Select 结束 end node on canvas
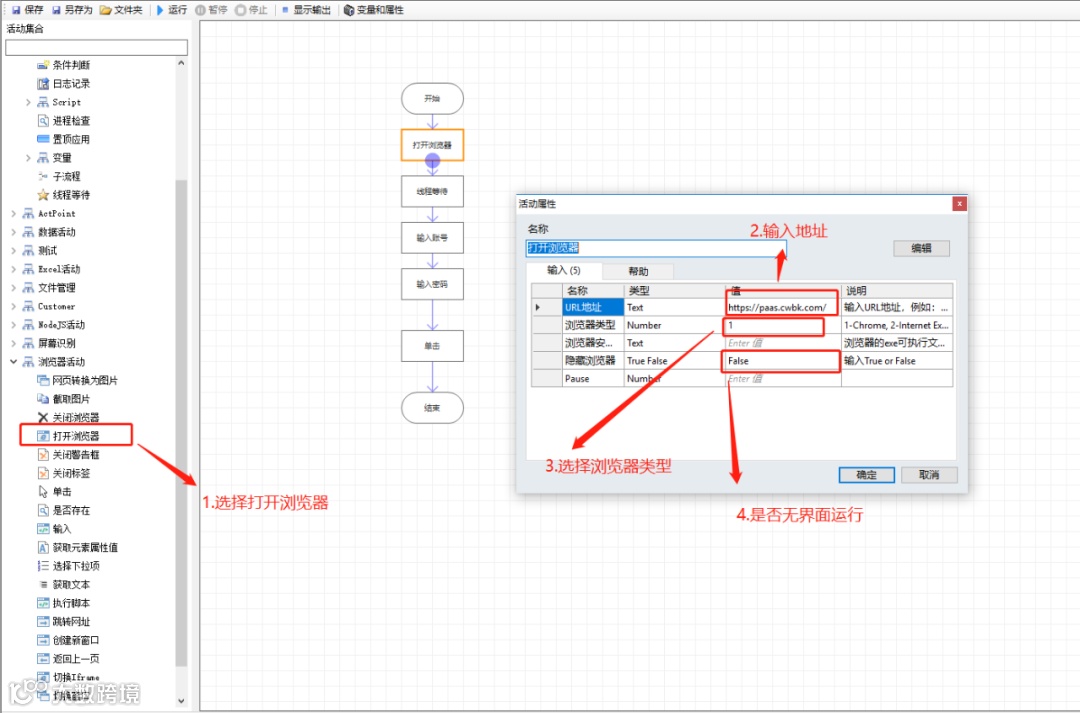 coord(432,408)
